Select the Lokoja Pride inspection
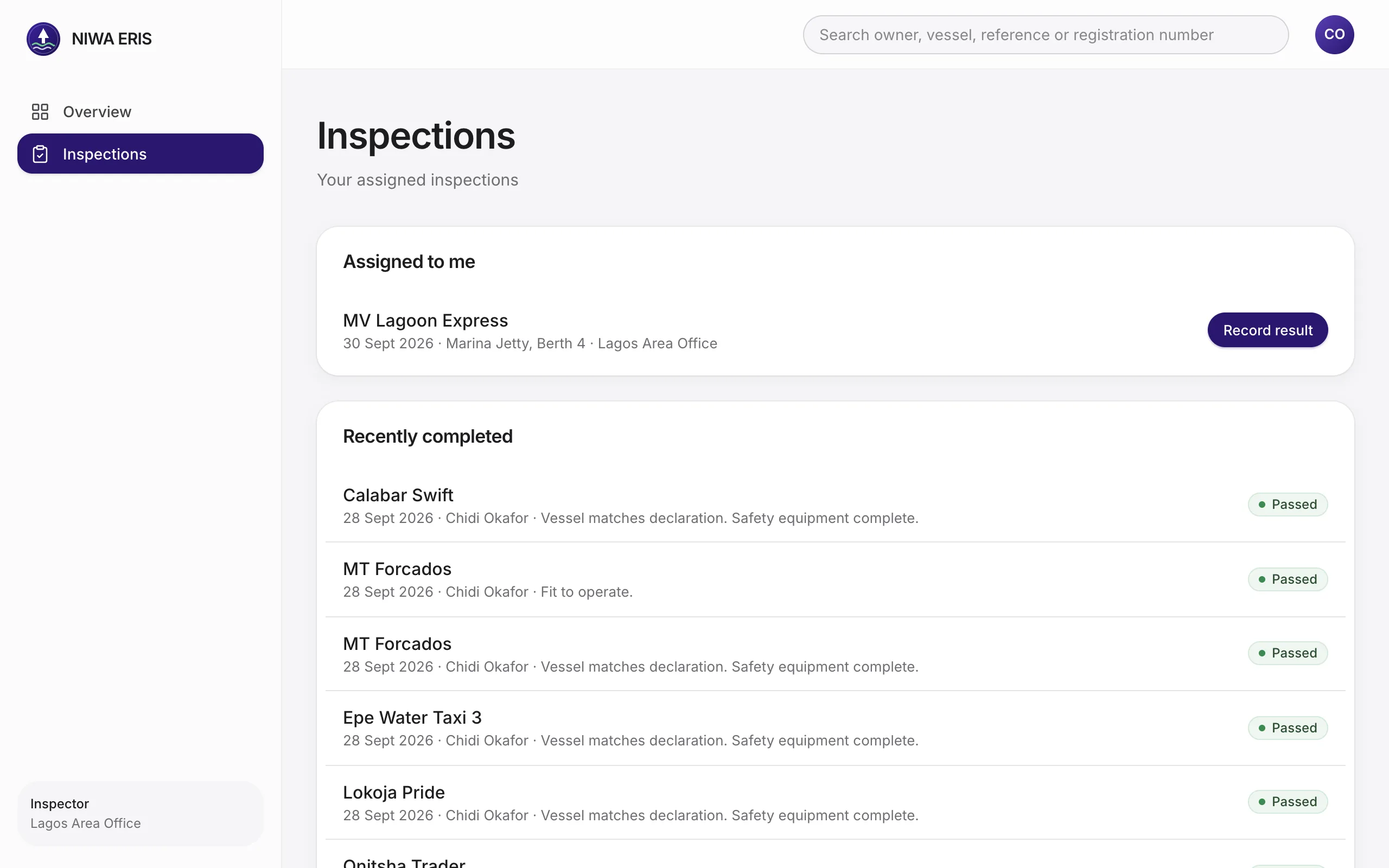The height and width of the screenshot is (868, 1389). [x=835, y=802]
